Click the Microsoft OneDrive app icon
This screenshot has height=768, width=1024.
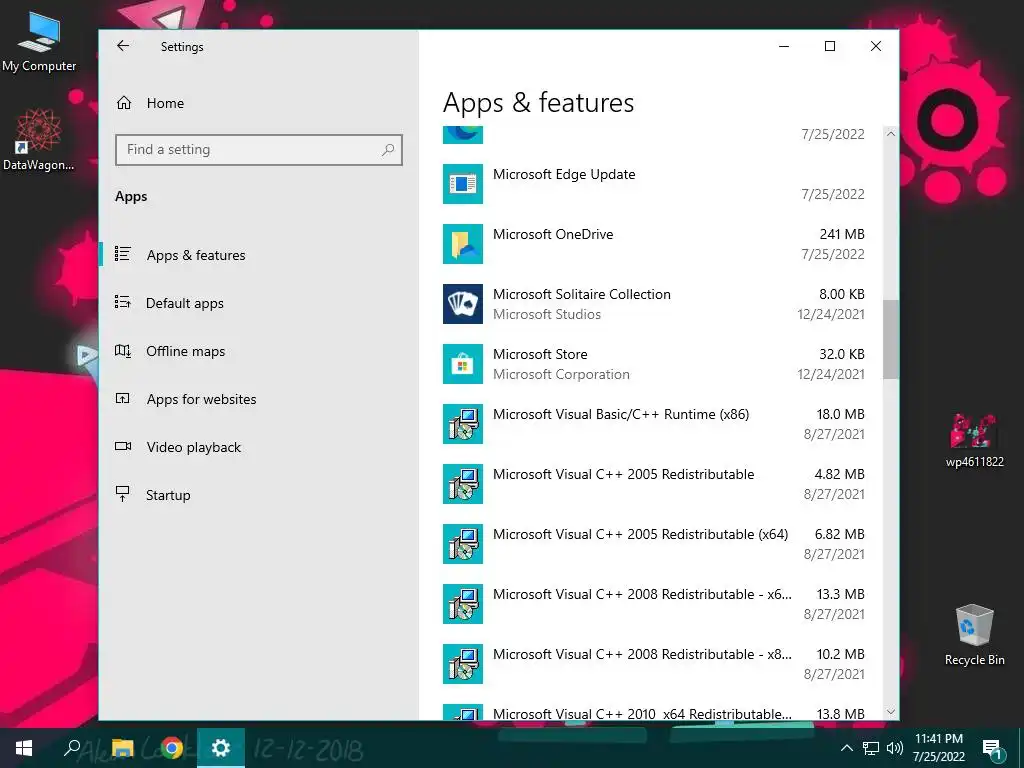click(x=463, y=244)
